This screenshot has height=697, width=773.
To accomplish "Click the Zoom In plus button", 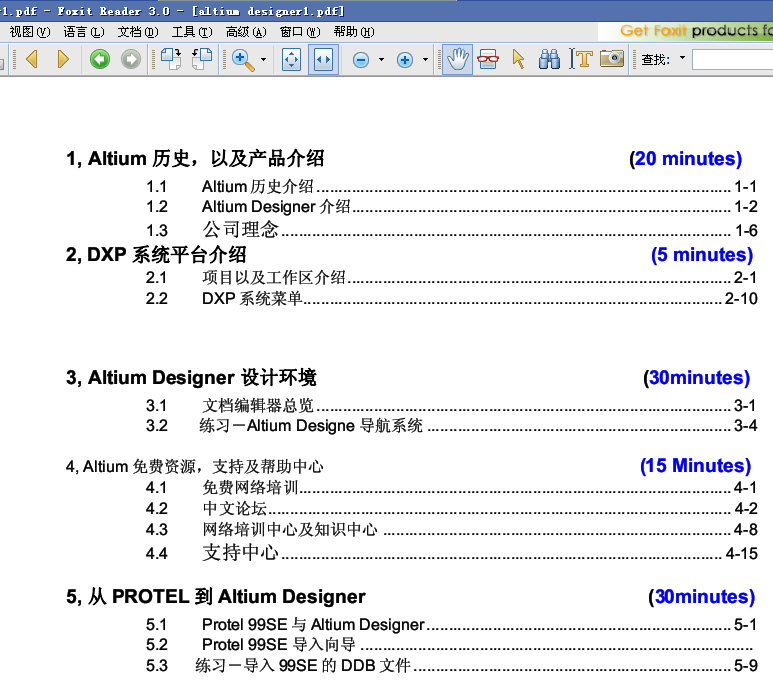I will 405,60.
